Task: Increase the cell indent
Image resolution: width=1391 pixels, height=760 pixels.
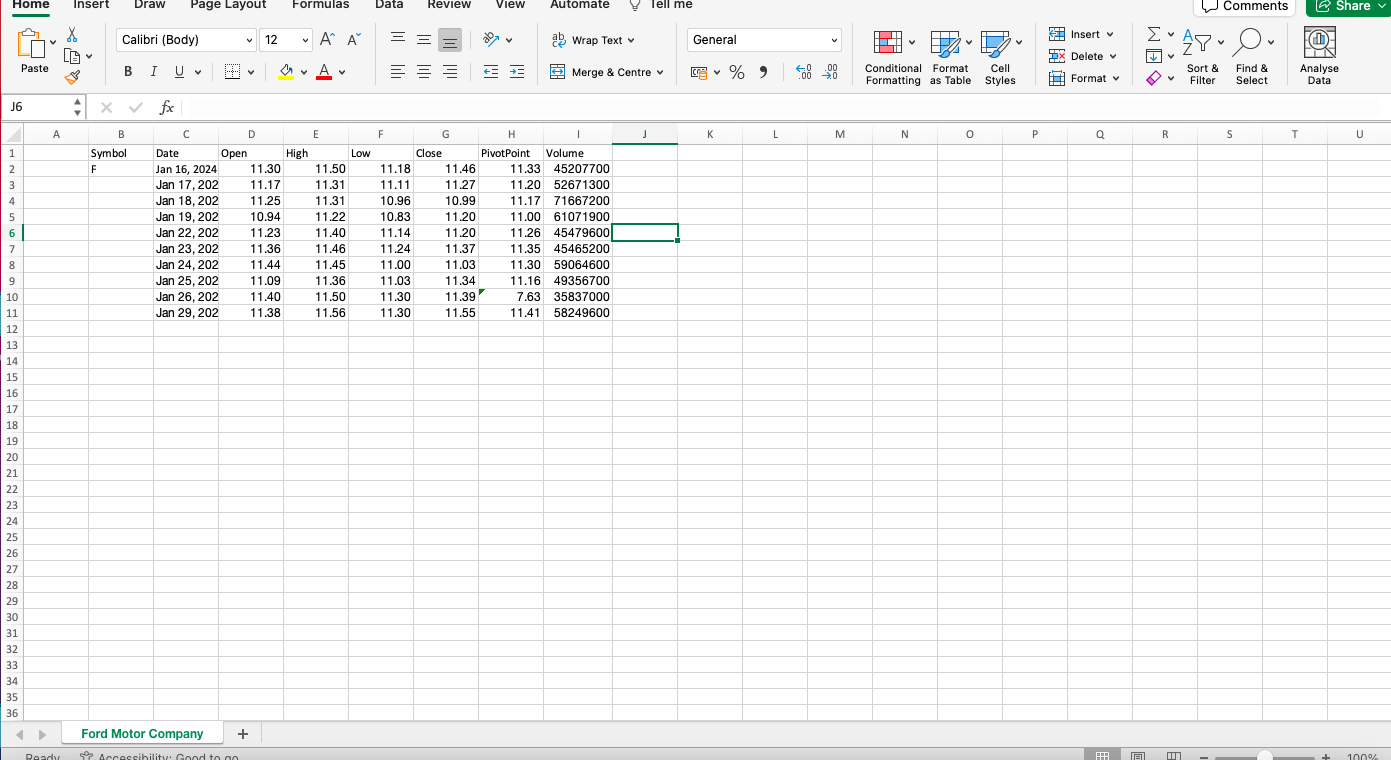Action: [516, 72]
